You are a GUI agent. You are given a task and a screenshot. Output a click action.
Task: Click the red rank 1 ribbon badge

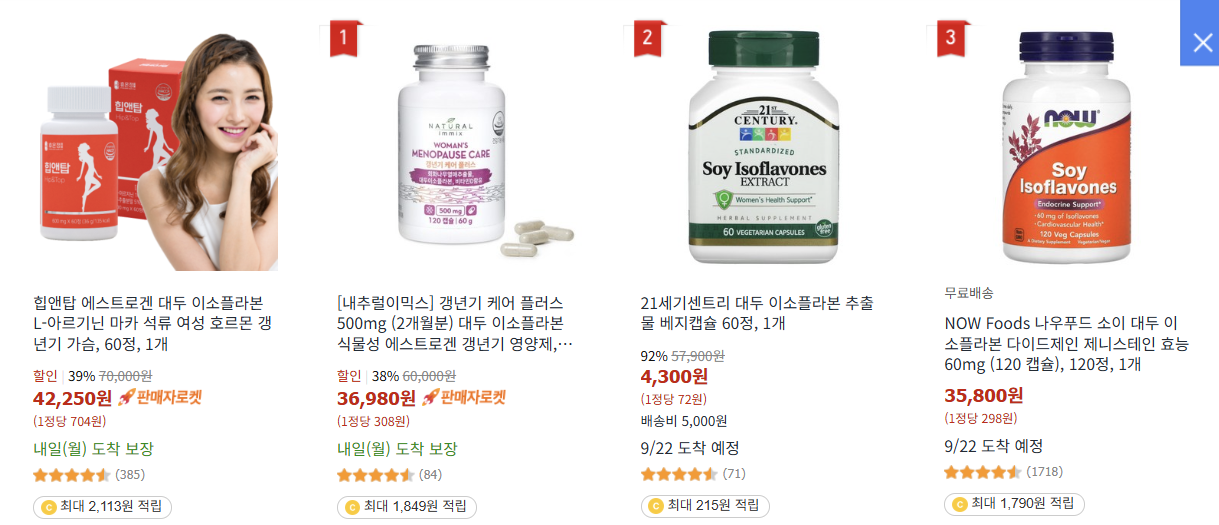[341, 40]
